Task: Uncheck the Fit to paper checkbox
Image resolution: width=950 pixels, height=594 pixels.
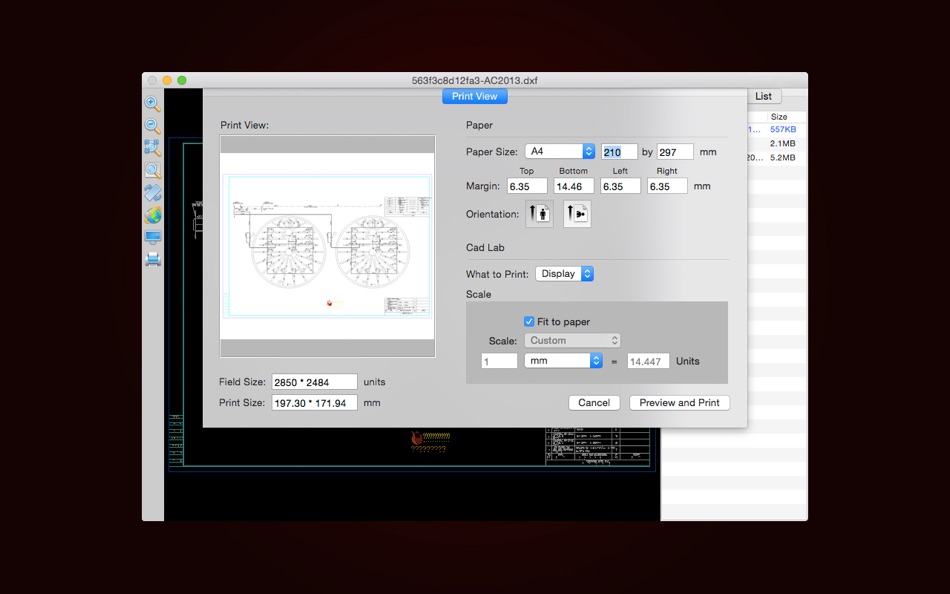Action: click(529, 322)
